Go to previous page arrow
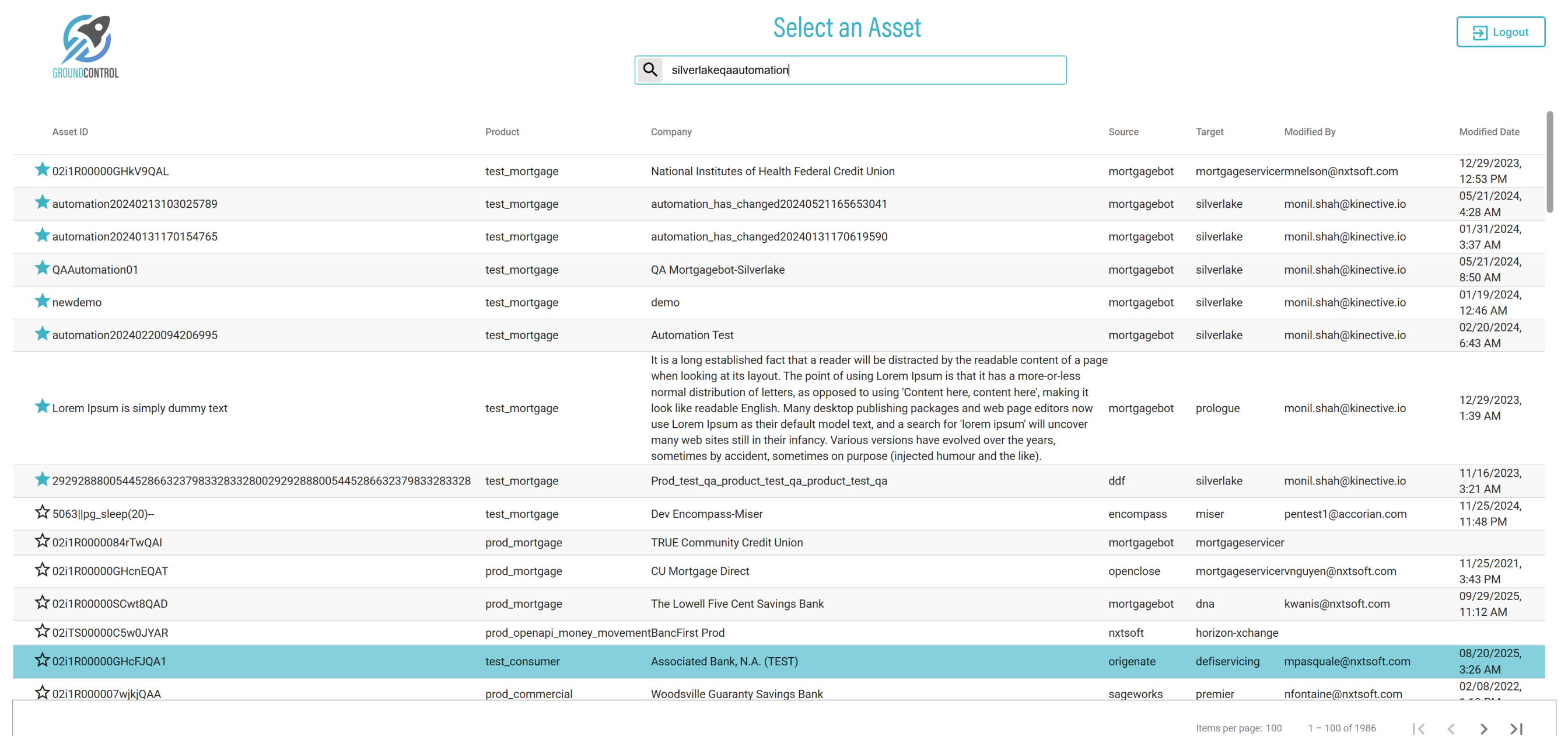This screenshot has height=736, width=1568. point(1451,728)
